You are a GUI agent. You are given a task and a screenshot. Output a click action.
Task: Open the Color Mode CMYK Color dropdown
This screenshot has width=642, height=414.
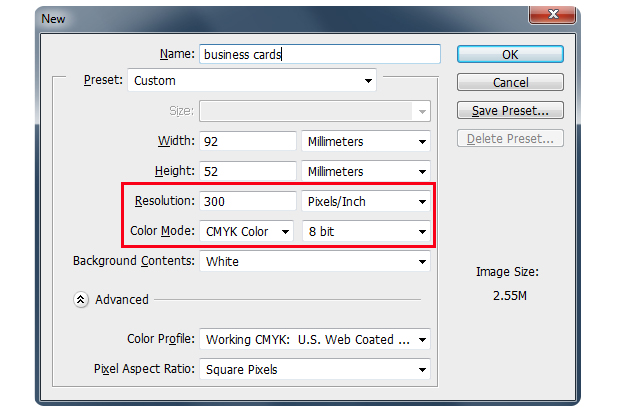click(246, 231)
